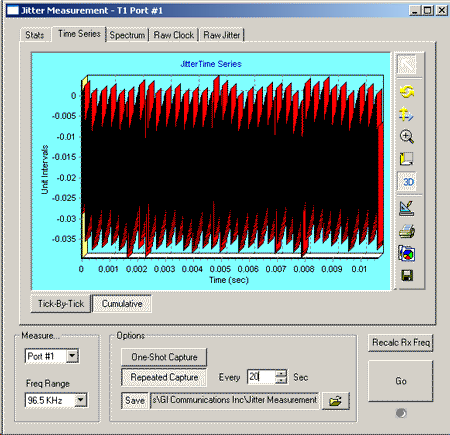450x435 pixels.
Task: Activate the zoom magnifier tool
Action: point(407,136)
